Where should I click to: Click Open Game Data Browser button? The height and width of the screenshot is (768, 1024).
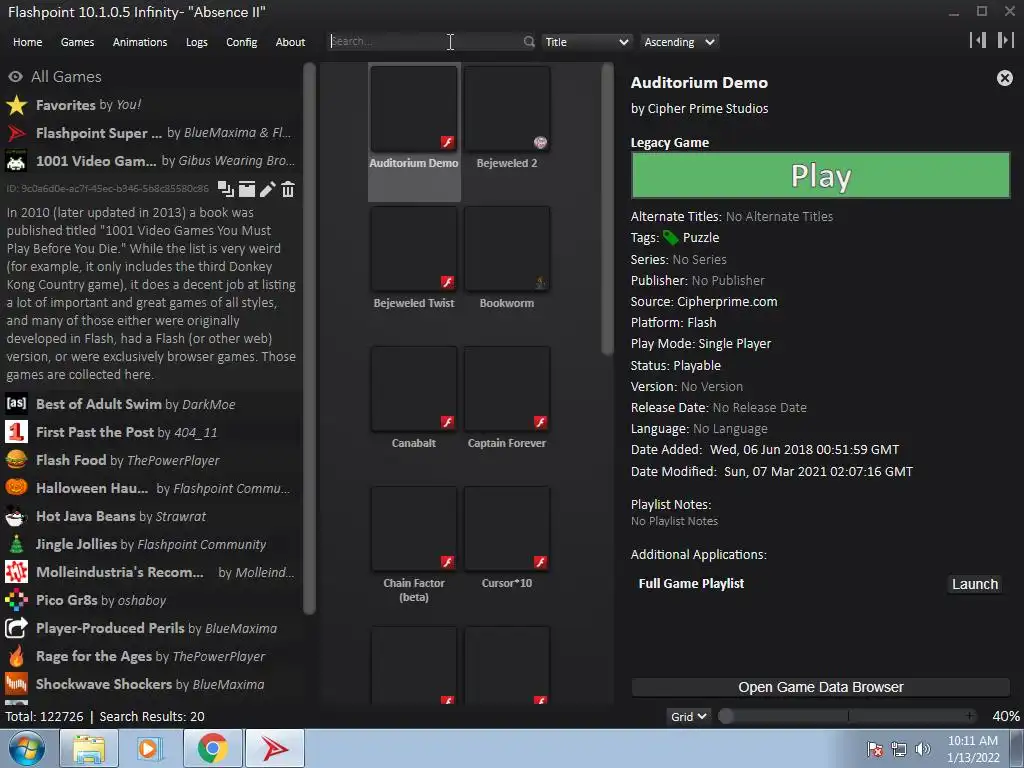tap(820, 687)
